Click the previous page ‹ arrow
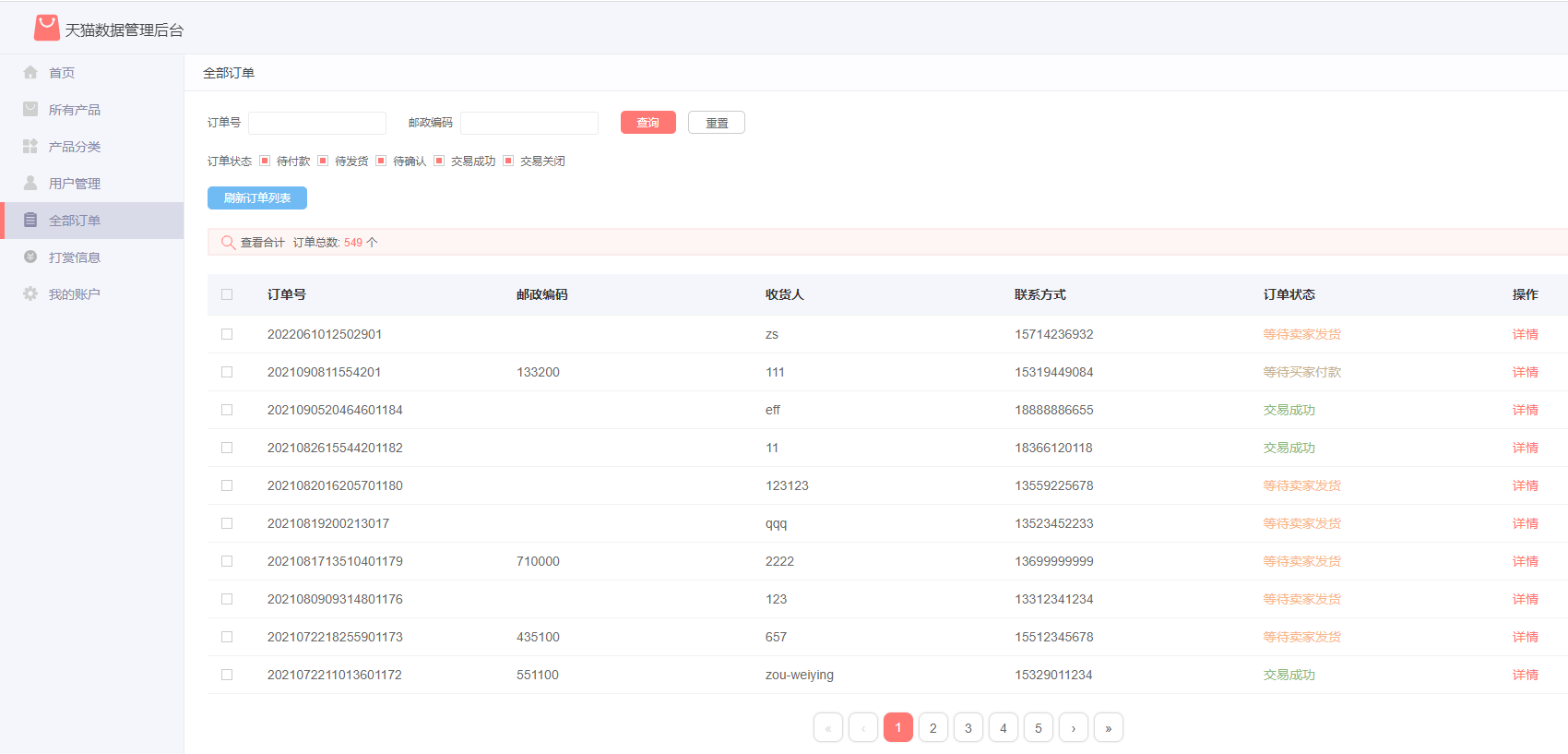Viewport: 1568px width, 754px height. coord(863,727)
